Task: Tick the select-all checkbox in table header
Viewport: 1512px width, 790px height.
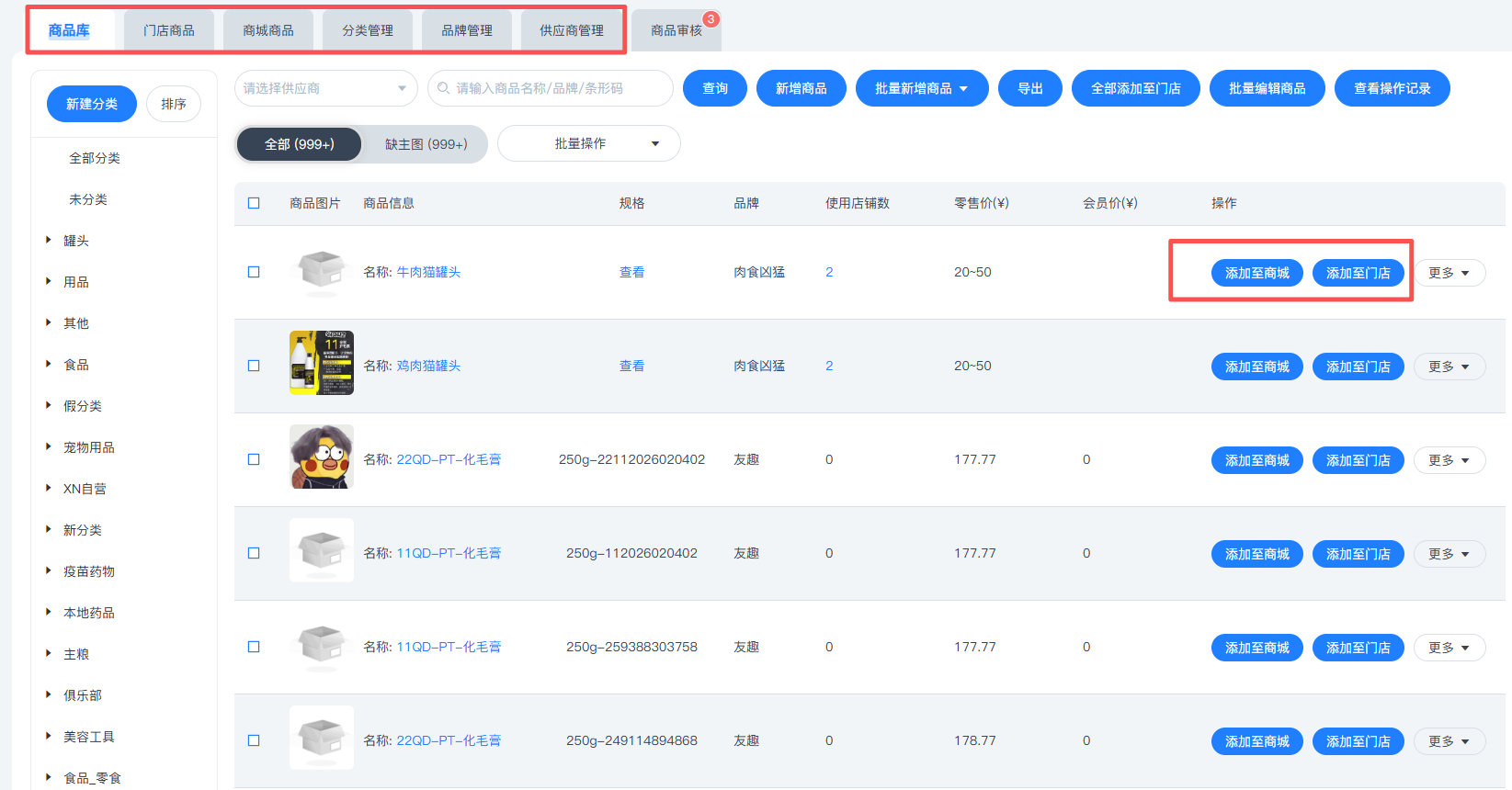Action: coord(254,203)
